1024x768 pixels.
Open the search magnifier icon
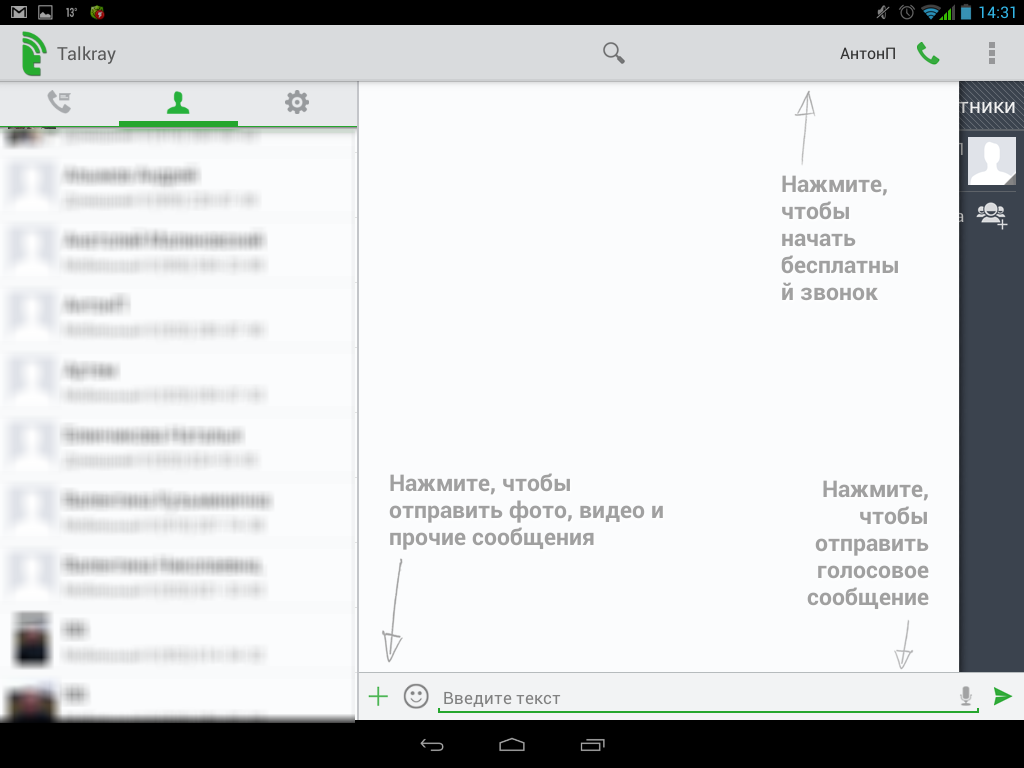coord(614,53)
